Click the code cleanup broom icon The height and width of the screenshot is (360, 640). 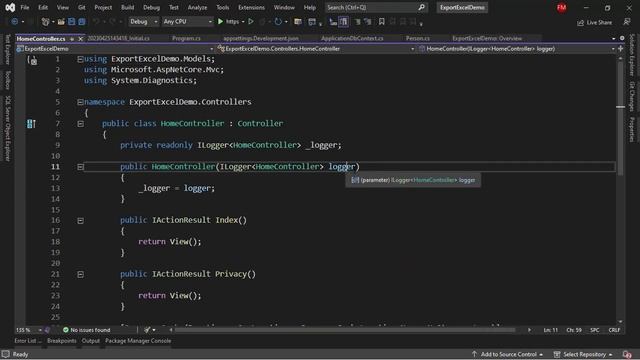tap(147, 330)
